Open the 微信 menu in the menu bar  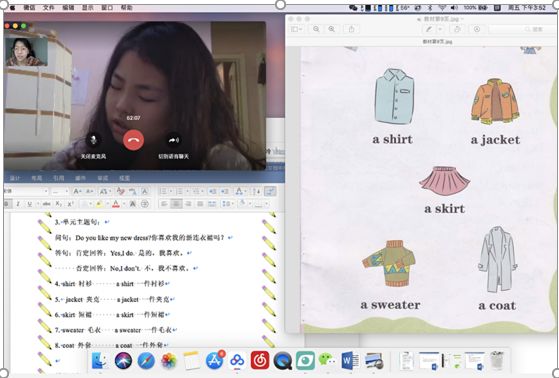tap(29, 7)
